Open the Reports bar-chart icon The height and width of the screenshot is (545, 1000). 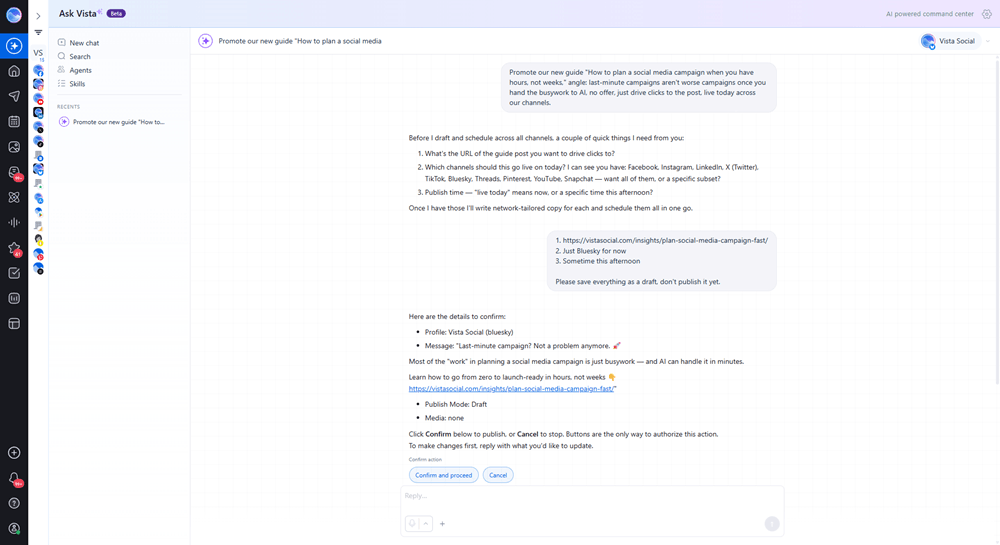14,298
